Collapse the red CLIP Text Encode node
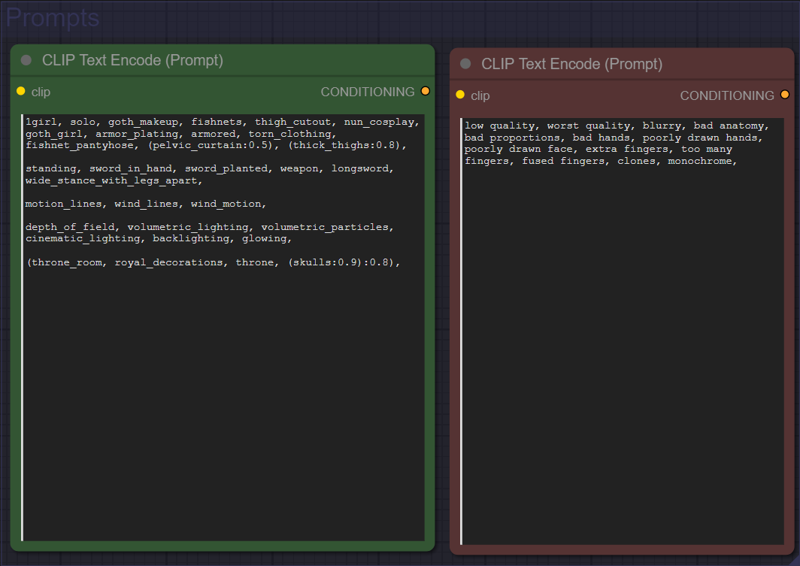 click(x=465, y=64)
